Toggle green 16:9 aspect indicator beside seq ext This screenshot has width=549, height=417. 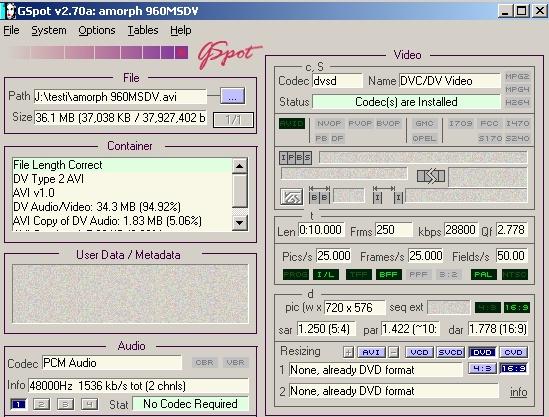pyautogui.click(x=516, y=308)
